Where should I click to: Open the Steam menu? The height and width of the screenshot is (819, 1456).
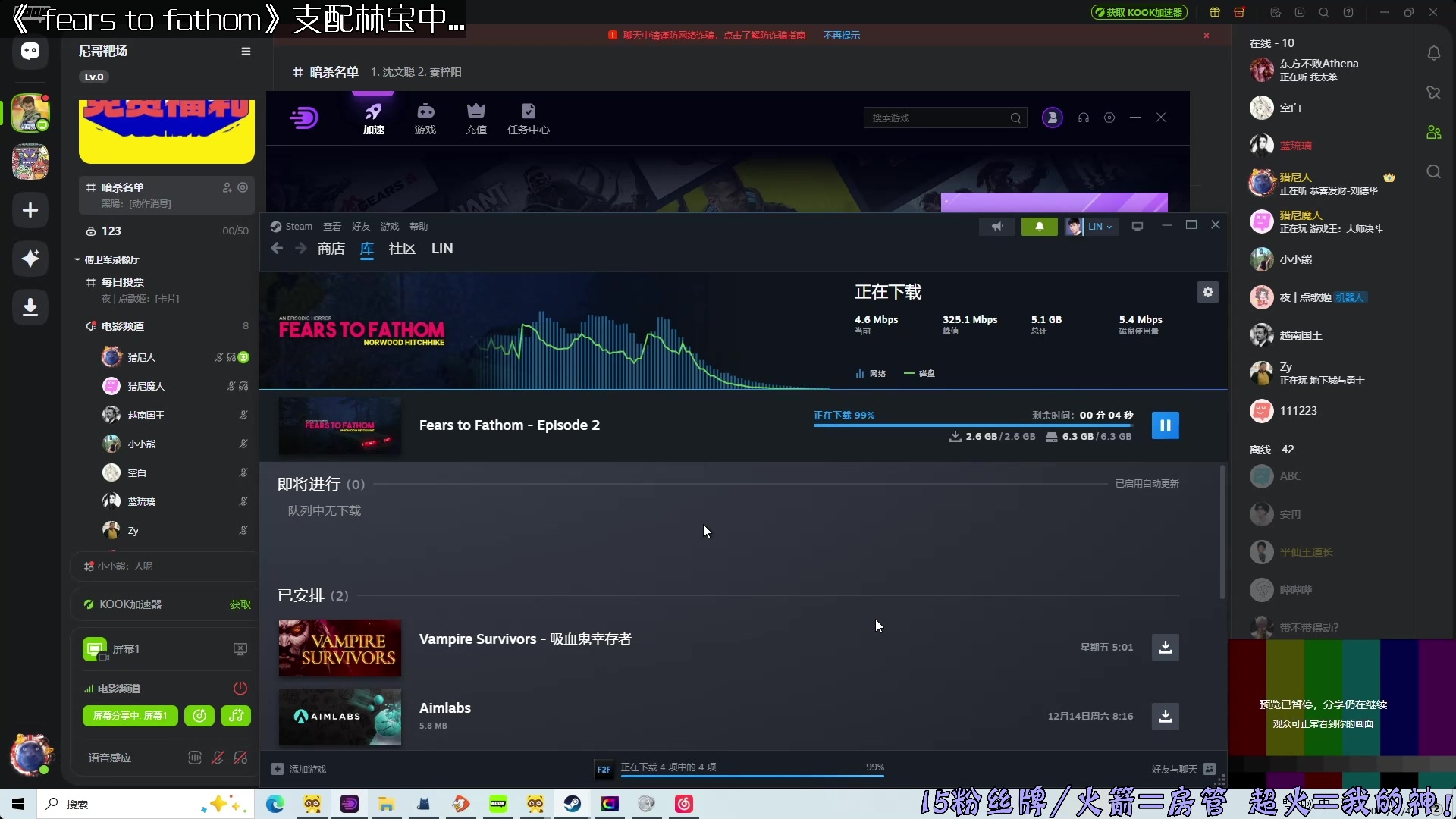click(293, 227)
